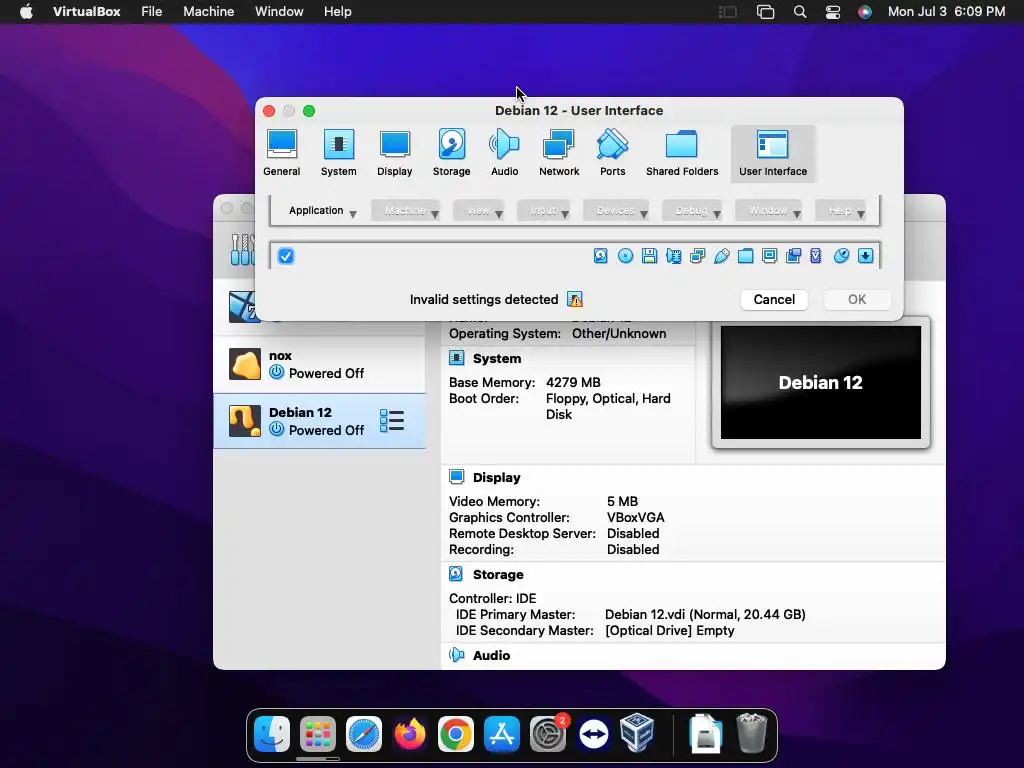Toggle the virtualization features status bar indicator
1024x768 pixels.
coord(816,256)
